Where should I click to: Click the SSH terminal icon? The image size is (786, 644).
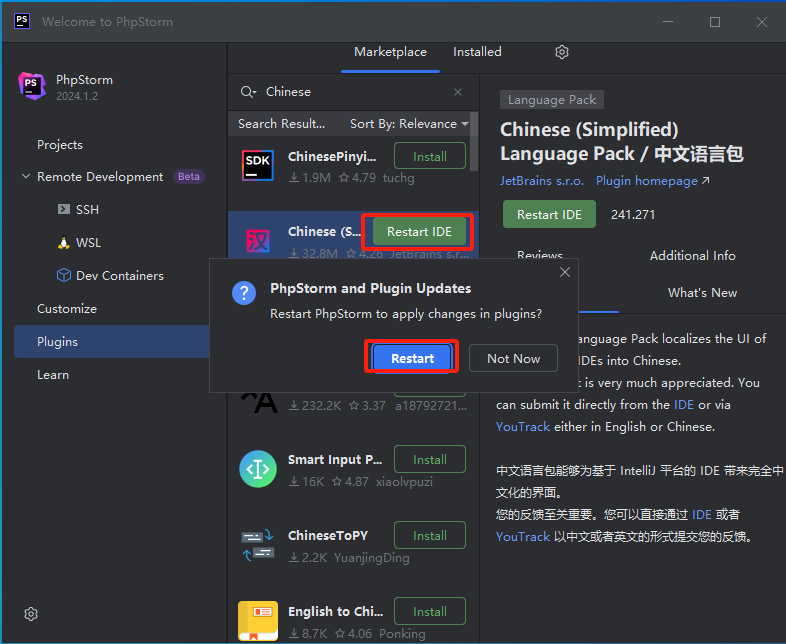(64, 209)
